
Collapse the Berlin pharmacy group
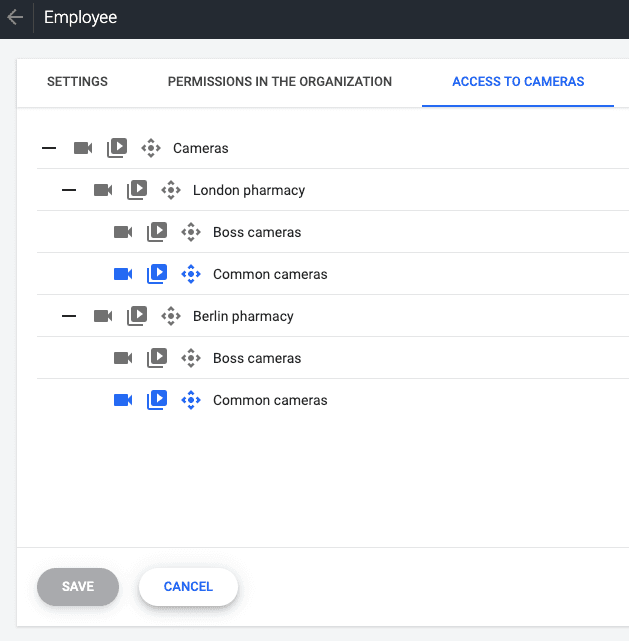tap(69, 316)
